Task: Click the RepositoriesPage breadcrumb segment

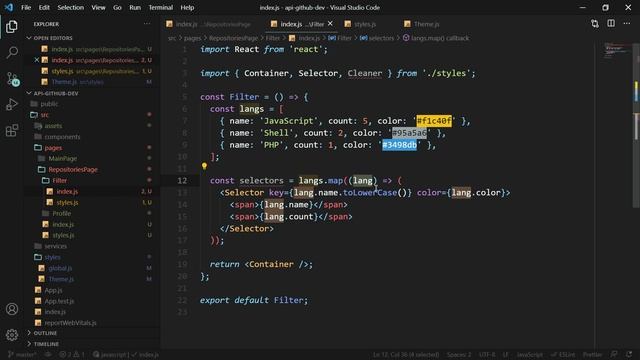Action: (x=233, y=38)
